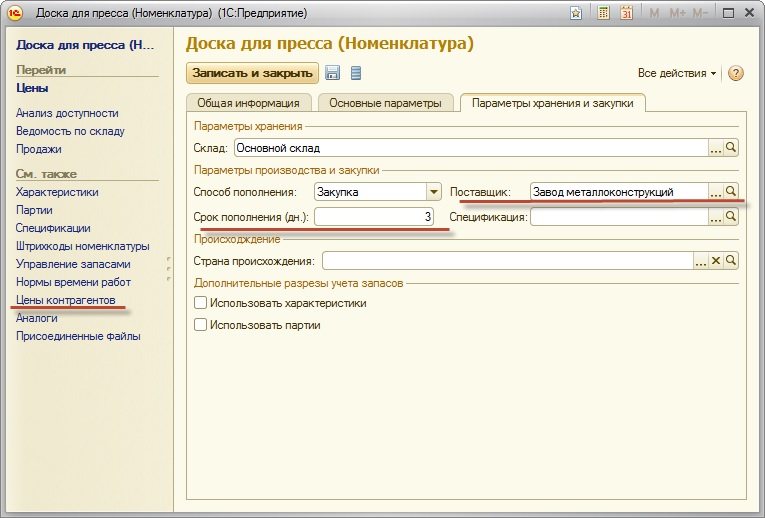Switch to Общая информация tab
The image size is (765, 518).
[x=248, y=103]
